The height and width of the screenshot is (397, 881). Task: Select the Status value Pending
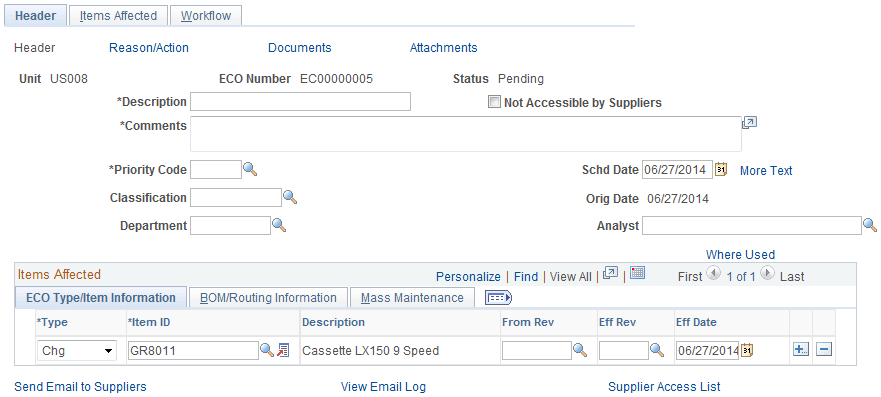pyautogui.click(x=521, y=79)
